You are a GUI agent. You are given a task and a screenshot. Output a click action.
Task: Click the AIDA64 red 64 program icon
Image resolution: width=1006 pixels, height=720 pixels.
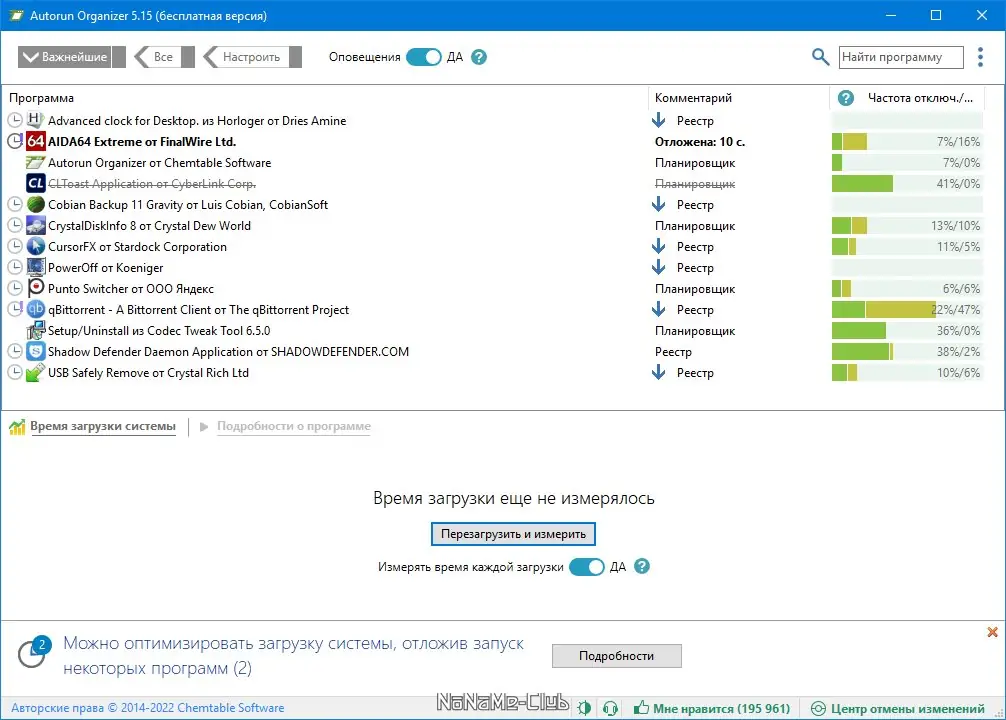coord(36,141)
